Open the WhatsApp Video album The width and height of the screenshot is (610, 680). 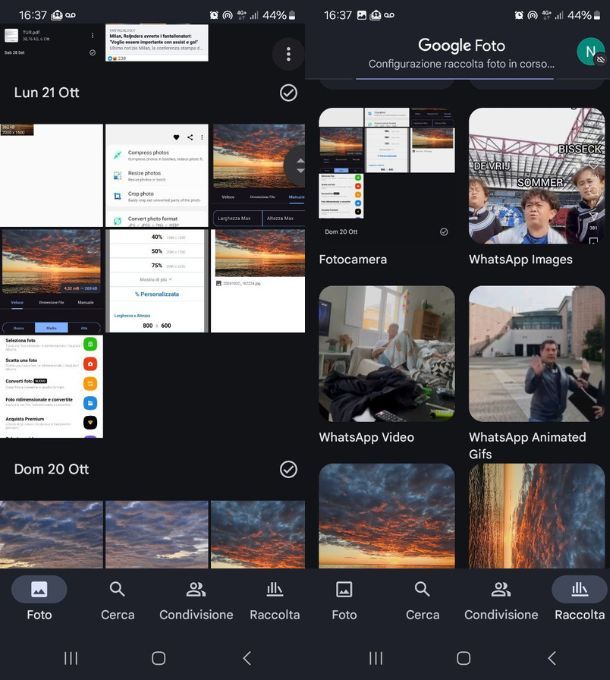tap(386, 354)
